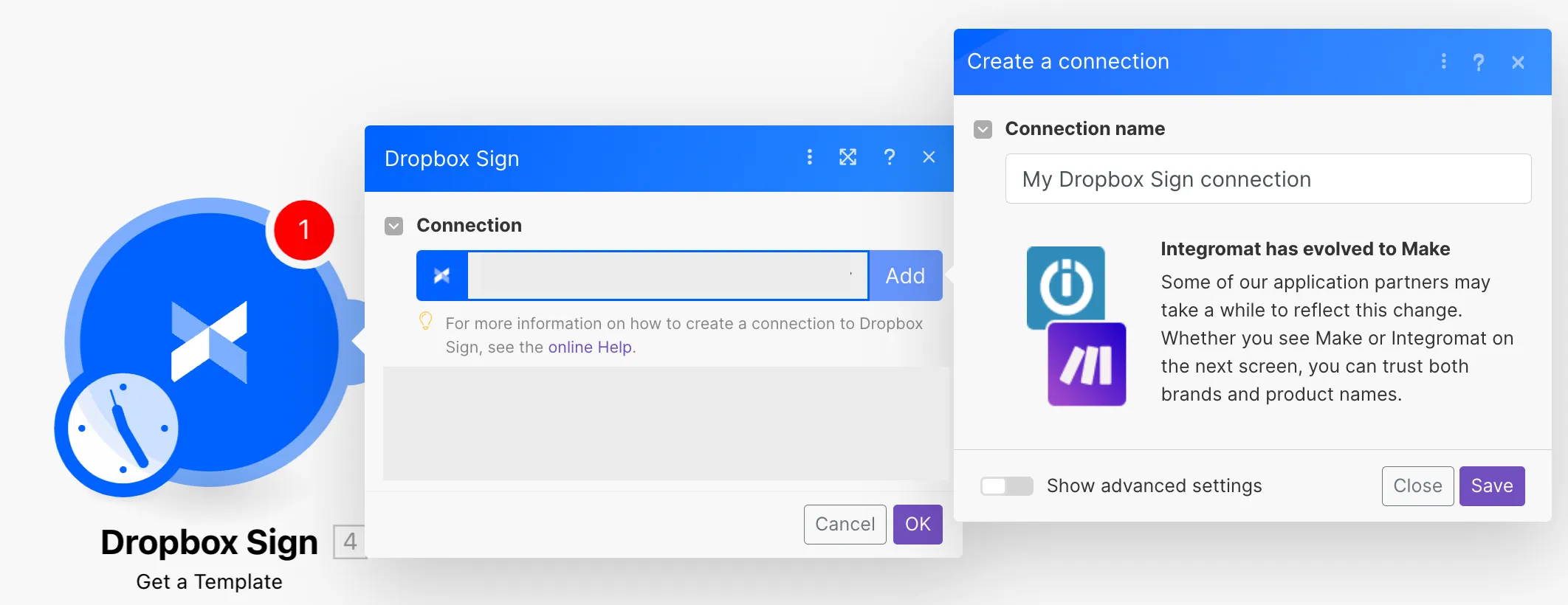The image size is (1568, 605).
Task: Click the red notification badge showing 1
Action: point(303,230)
